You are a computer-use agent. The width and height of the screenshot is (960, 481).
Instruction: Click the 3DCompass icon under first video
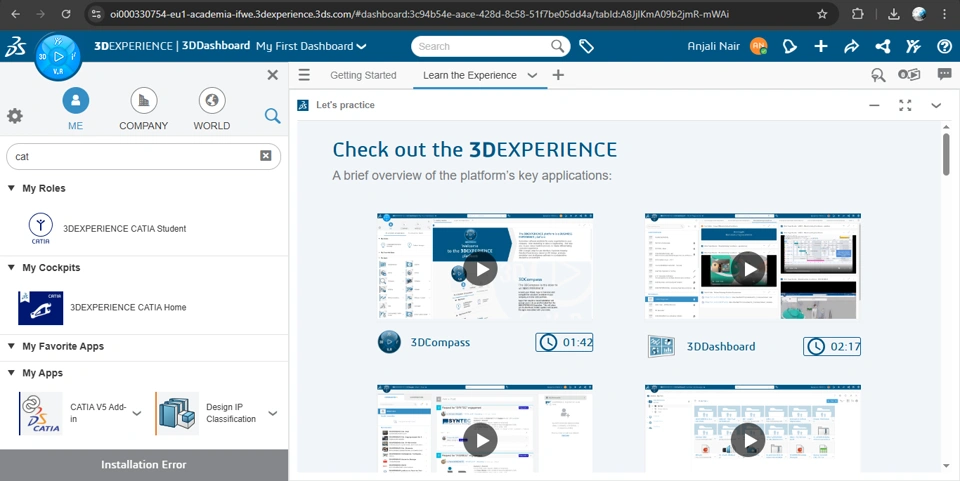[389, 342]
